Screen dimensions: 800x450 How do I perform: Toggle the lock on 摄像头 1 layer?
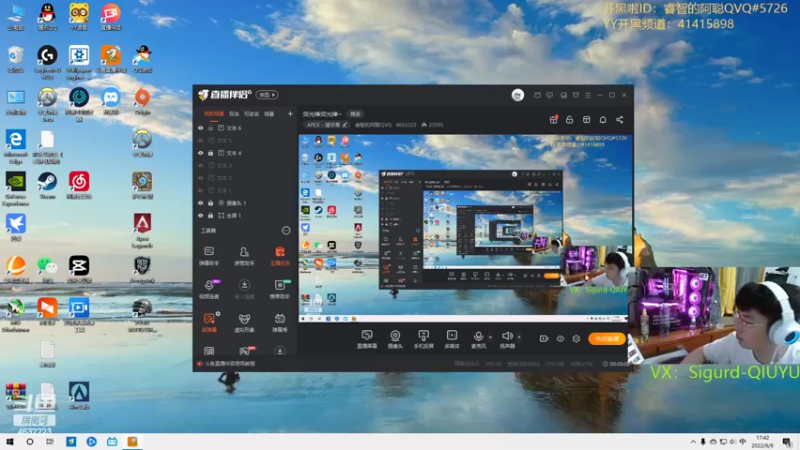pyautogui.click(x=210, y=203)
